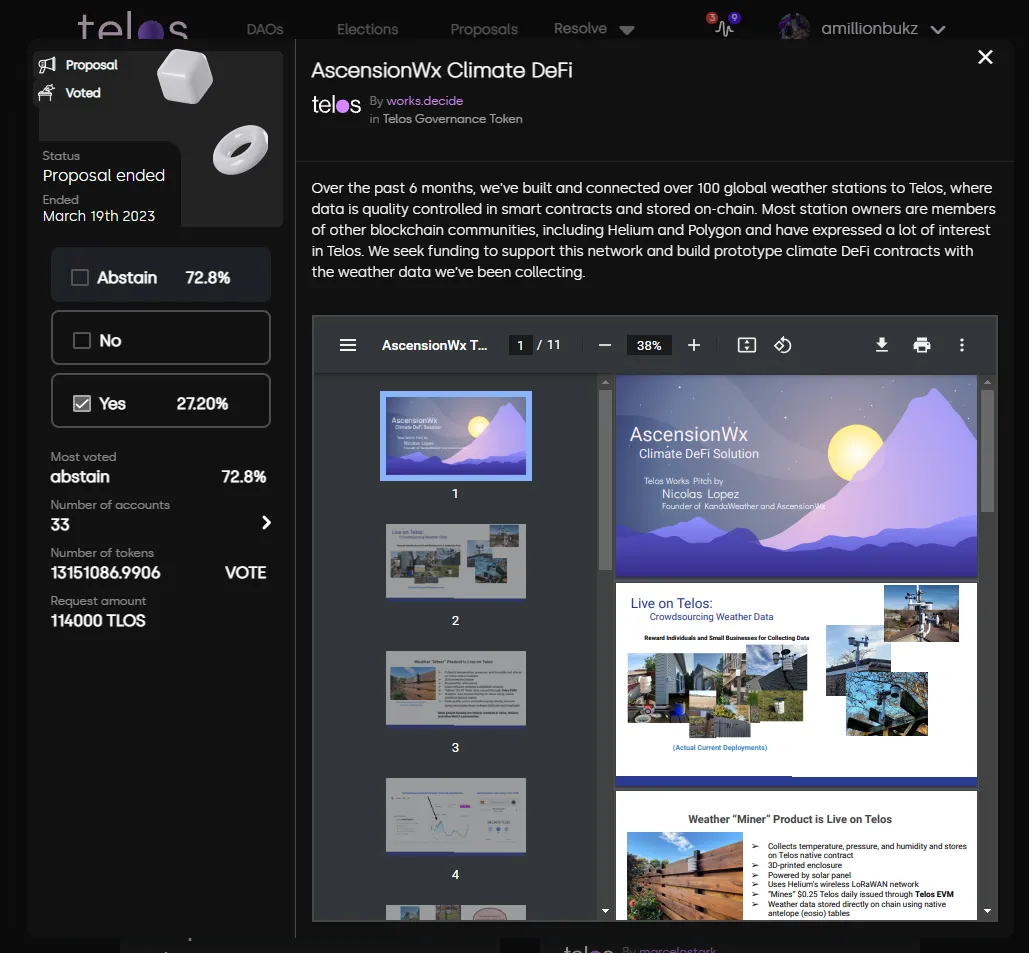This screenshot has height=953, width=1029.
Task: Click PDF main view scroll up arrow
Action: click(987, 382)
